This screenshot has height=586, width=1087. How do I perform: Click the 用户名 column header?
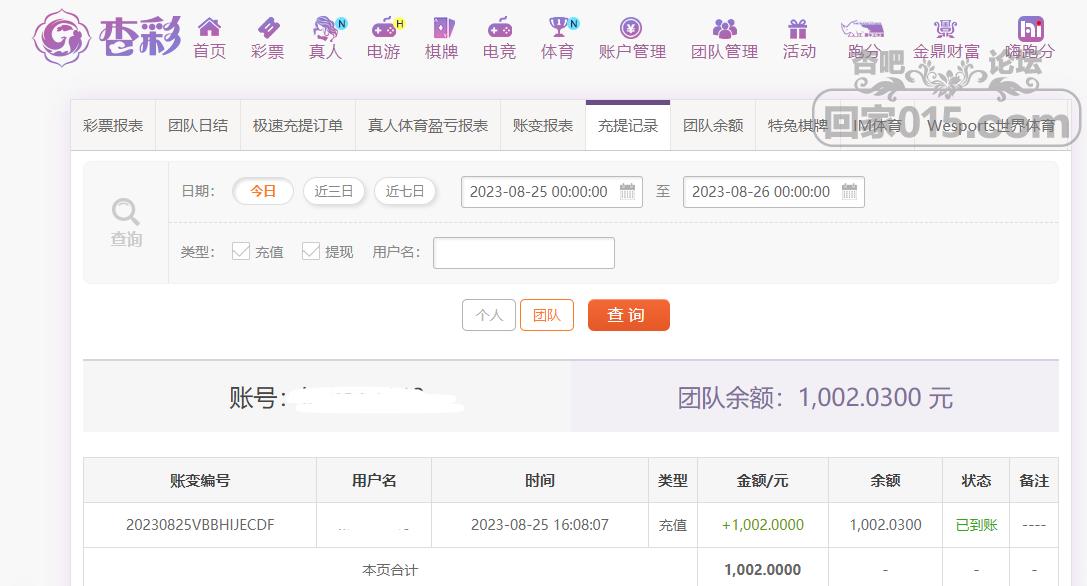(374, 480)
